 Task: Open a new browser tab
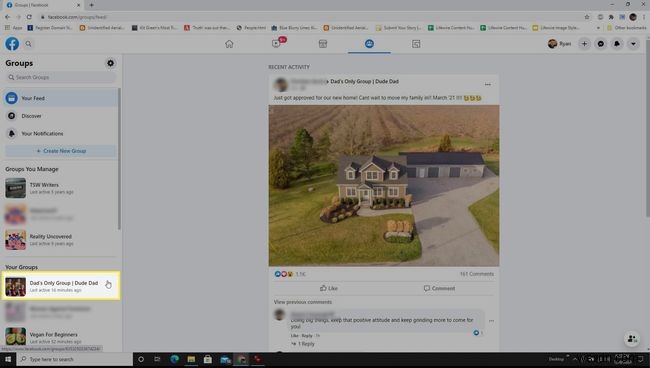pos(91,5)
